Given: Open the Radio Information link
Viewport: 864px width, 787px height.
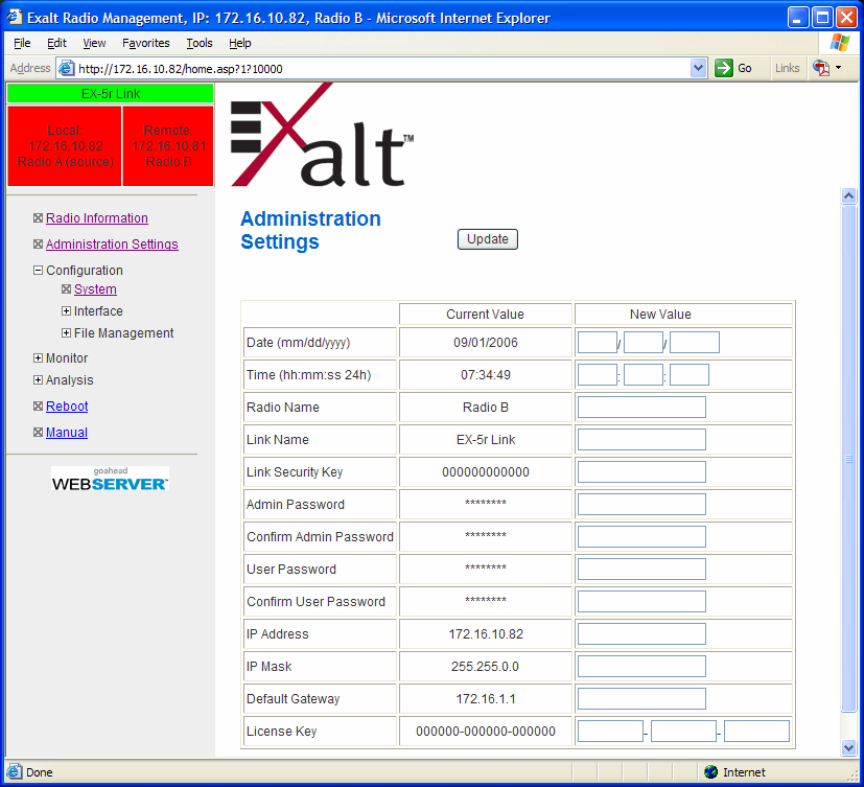Looking at the screenshot, I should (x=97, y=218).
